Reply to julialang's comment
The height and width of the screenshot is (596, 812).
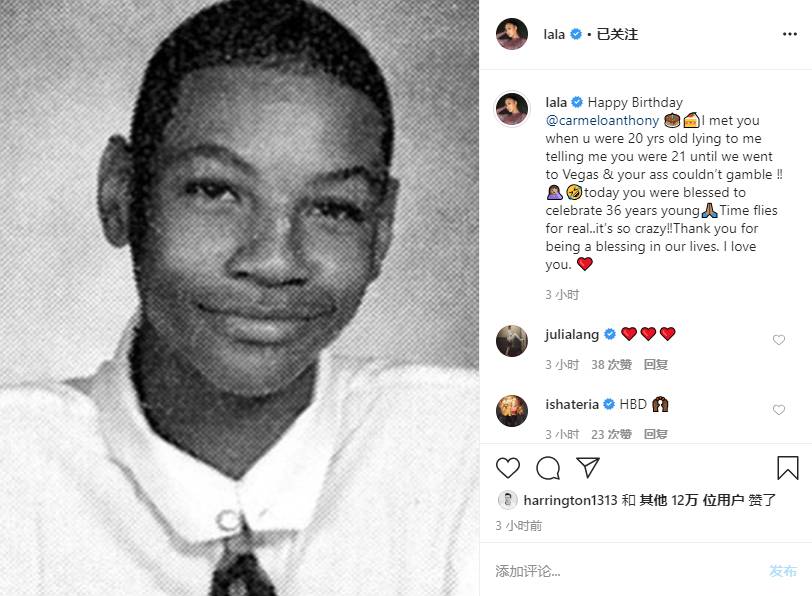point(656,365)
